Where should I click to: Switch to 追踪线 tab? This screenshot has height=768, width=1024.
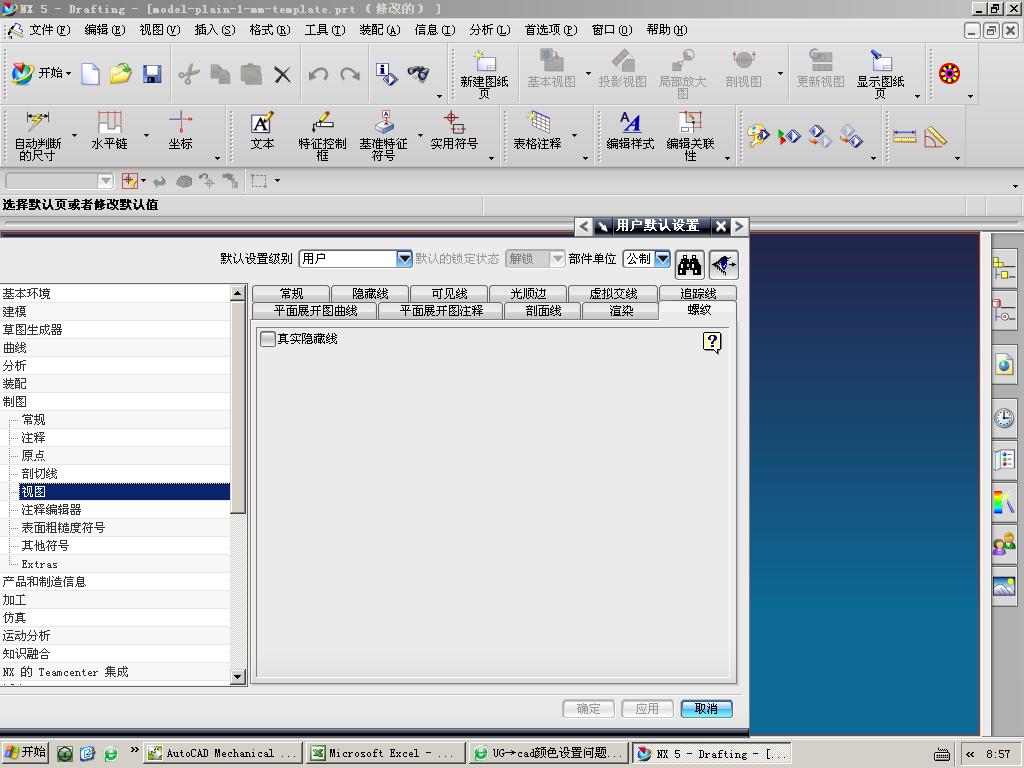[x=698, y=294]
